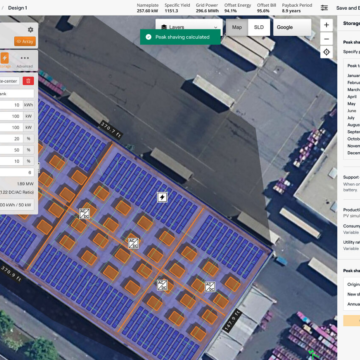Open the Advanced tab with three dots
The height and width of the screenshot is (360, 360).
[x=25, y=61]
